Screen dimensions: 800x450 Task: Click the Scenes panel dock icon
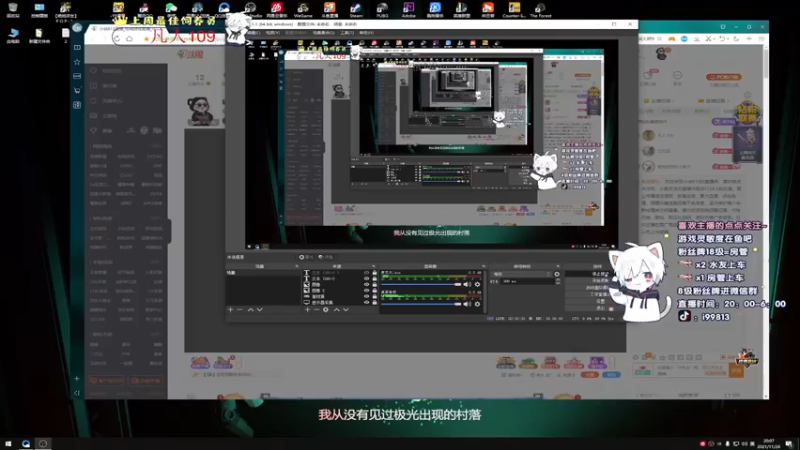[x=296, y=266]
